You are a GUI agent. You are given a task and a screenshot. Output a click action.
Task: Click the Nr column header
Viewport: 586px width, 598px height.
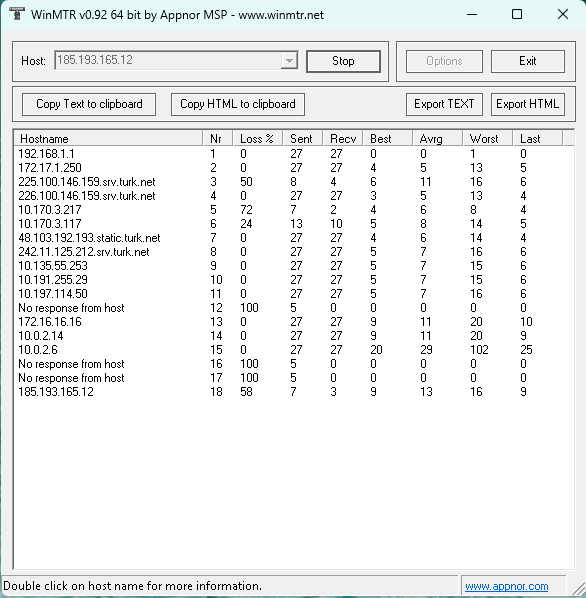point(218,138)
